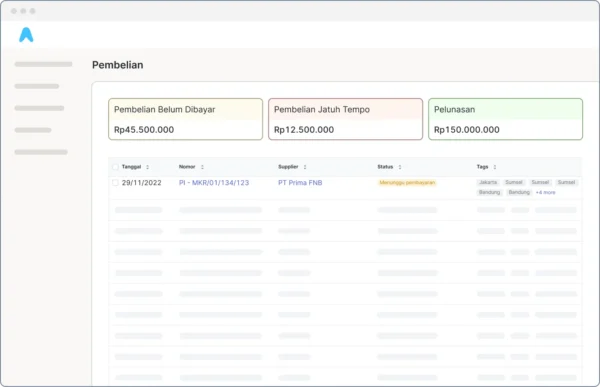Select the Pembelian Belum Dibayar card
Image resolution: width=600 pixels, height=387 pixels.
[x=186, y=119]
